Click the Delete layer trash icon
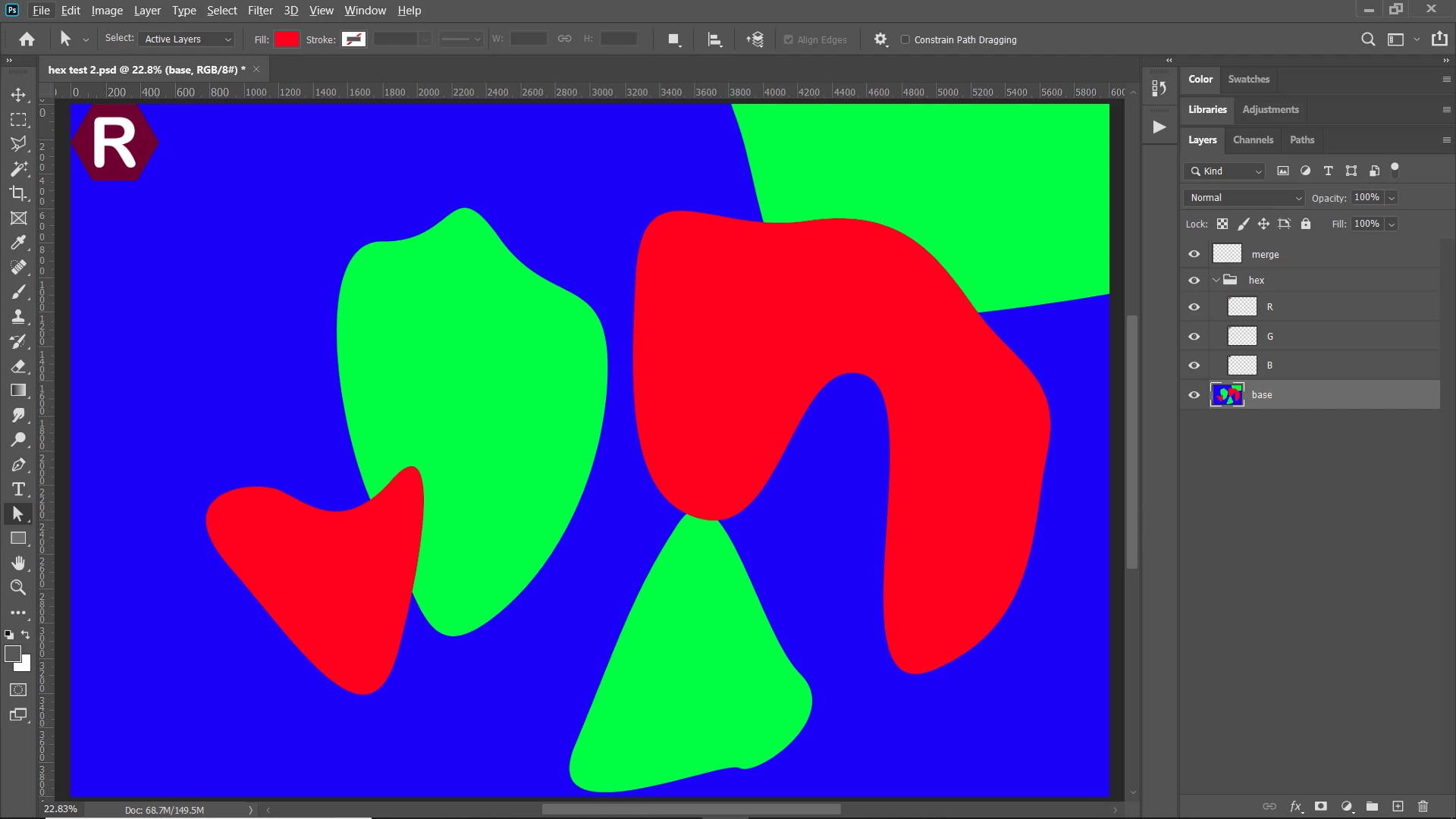The image size is (1456, 819). [x=1423, y=806]
